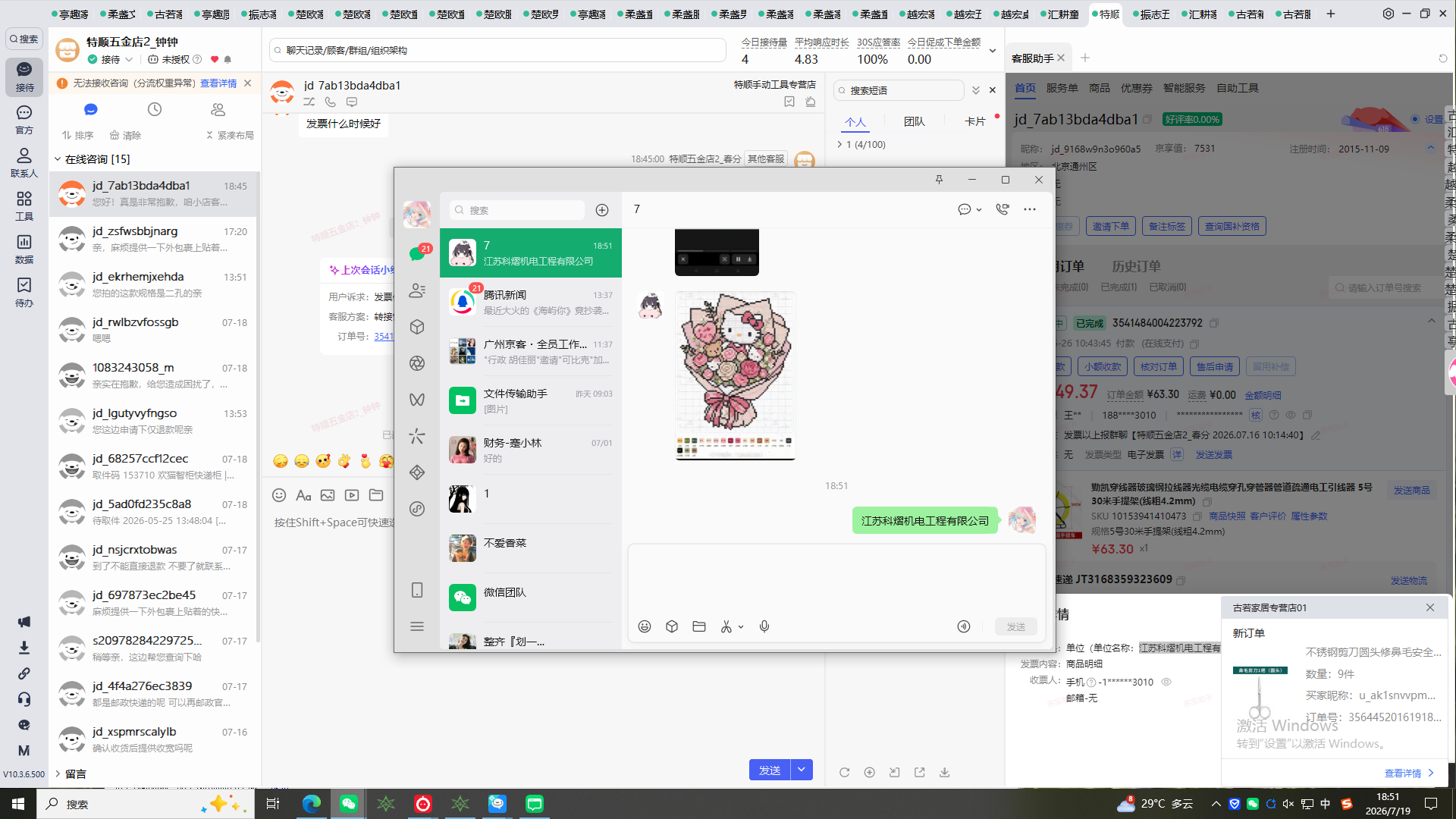
Task: Open 数据 in the customer service left sidebar
Action: click(24, 249)
